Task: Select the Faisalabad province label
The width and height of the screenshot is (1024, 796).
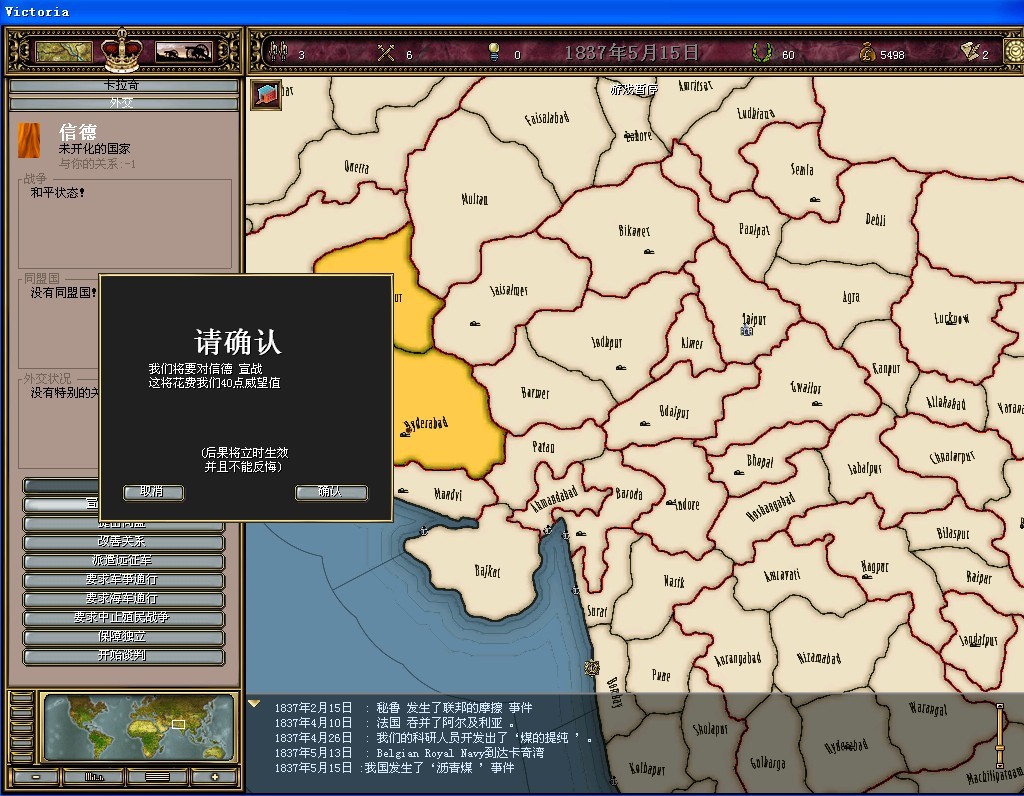Action: click(547, 118)
